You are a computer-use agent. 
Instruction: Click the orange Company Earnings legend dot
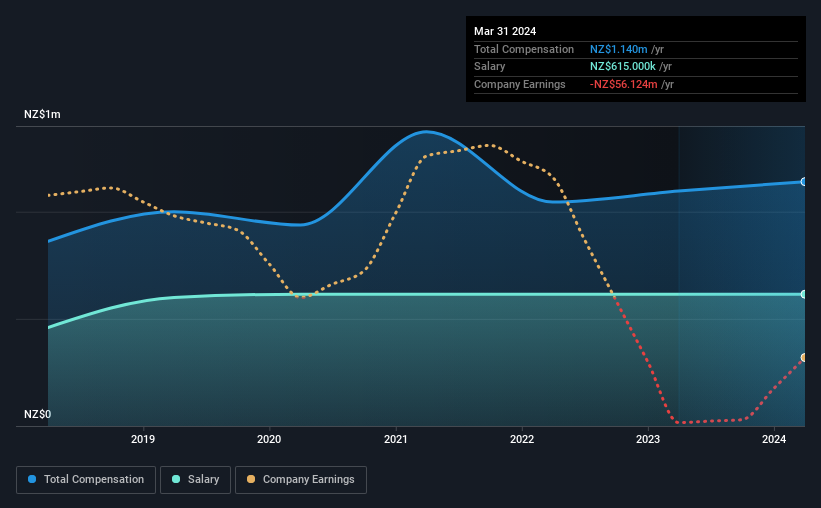click(251, 479)
